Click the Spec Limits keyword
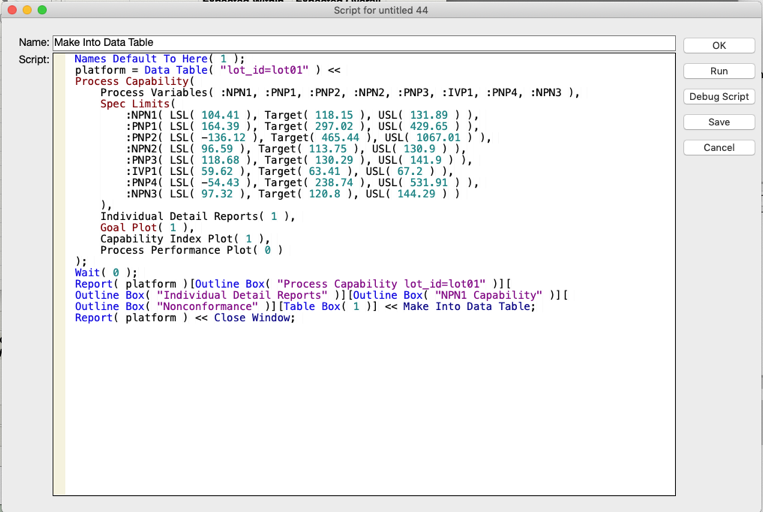Image resolution: width=763 pixels, height=512 pixels. point(135,104)
